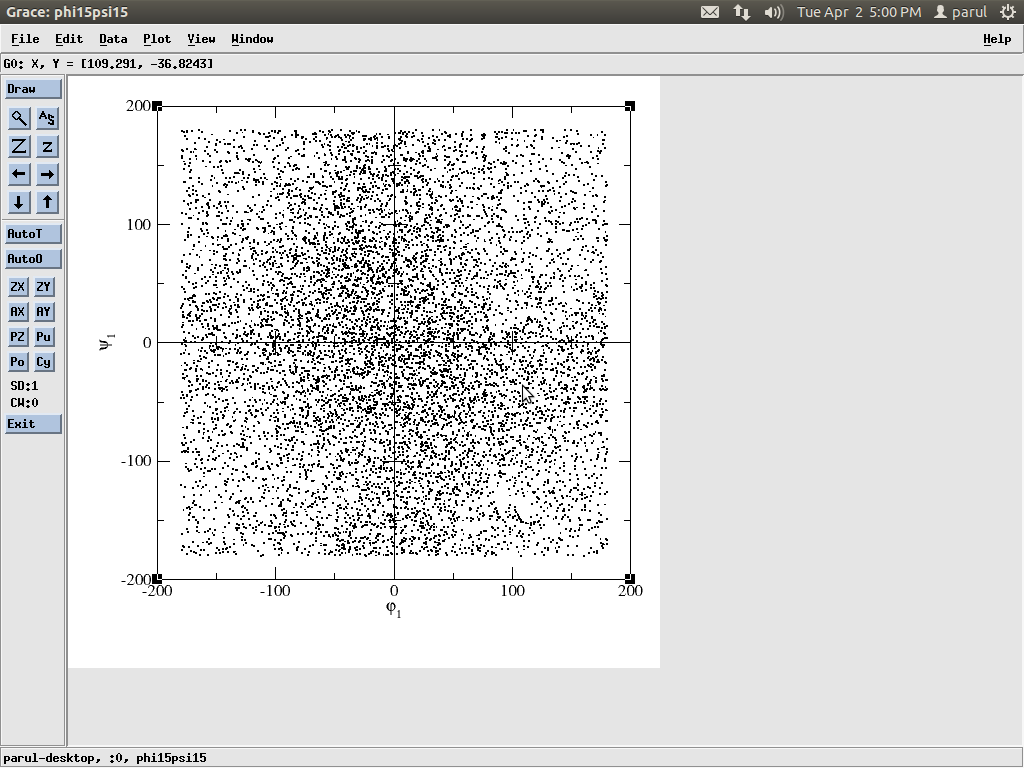Open the Plot menu
The image size is (1024, 768).
(x=157, y=39)
